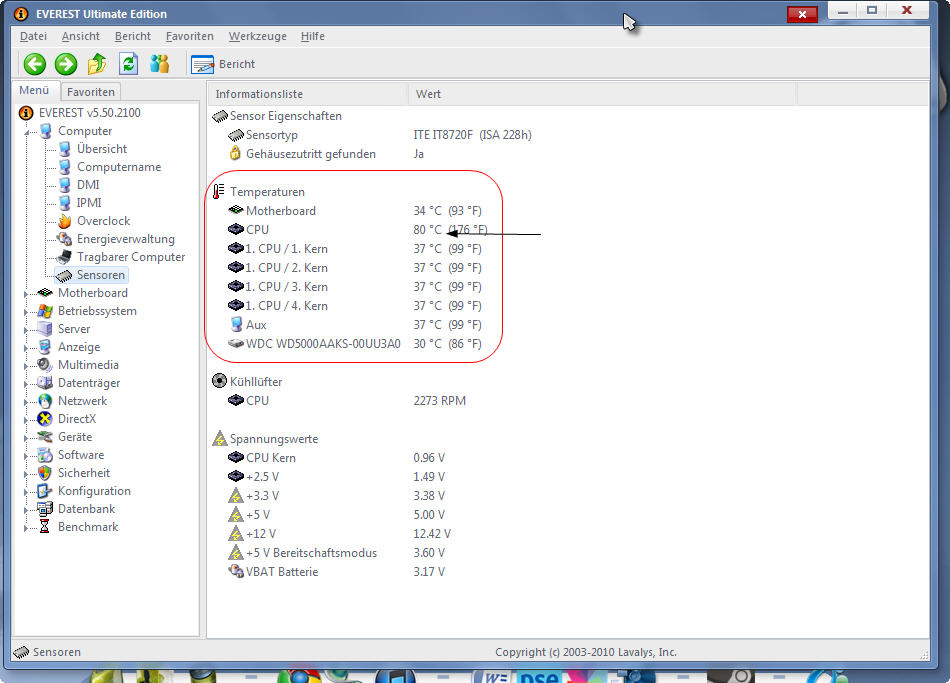
Task: Expand the Datenträger tree node
Action: 26,384
